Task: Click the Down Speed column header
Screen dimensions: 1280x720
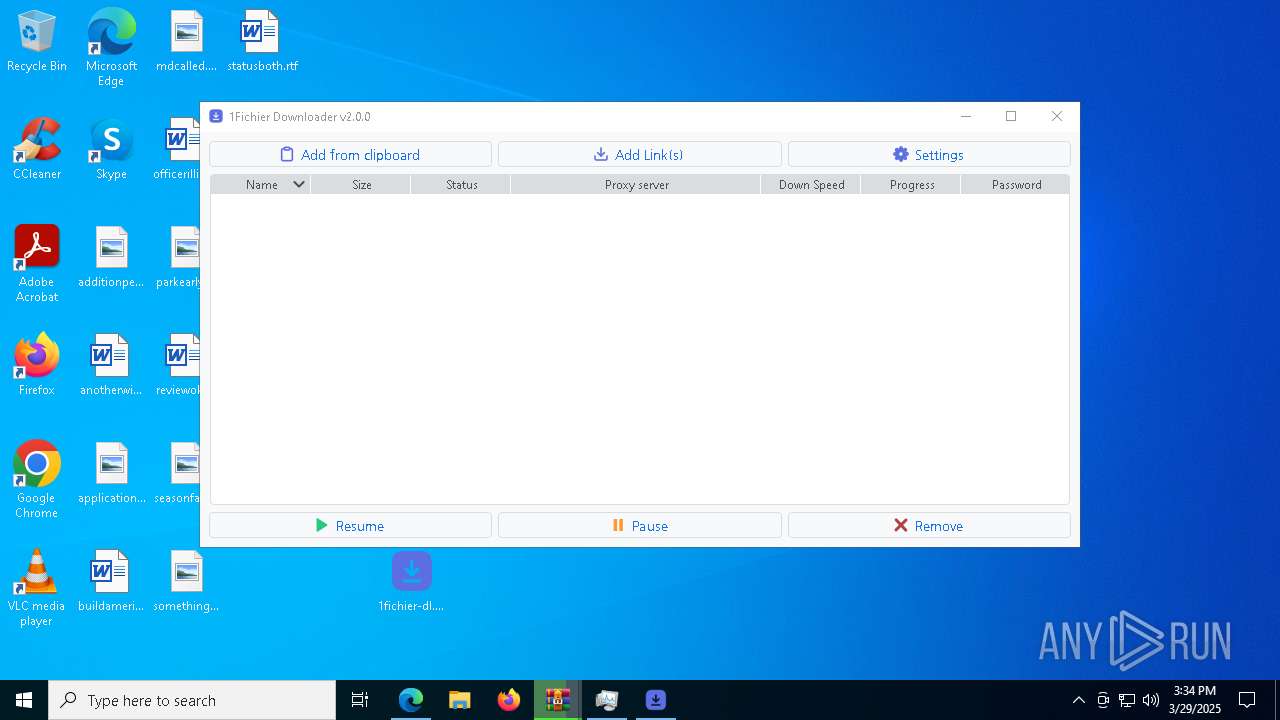Action: click(811, 184)
